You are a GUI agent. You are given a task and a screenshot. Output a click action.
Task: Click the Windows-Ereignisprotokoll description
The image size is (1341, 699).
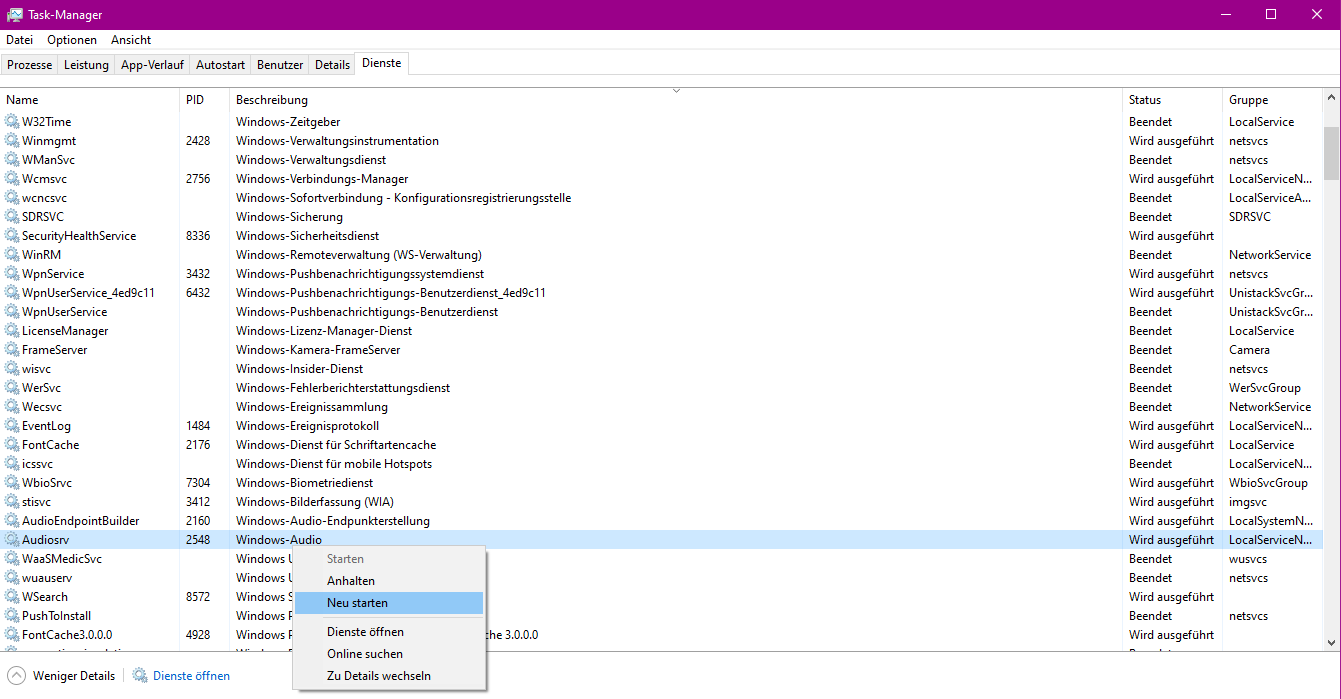point(307,426)
